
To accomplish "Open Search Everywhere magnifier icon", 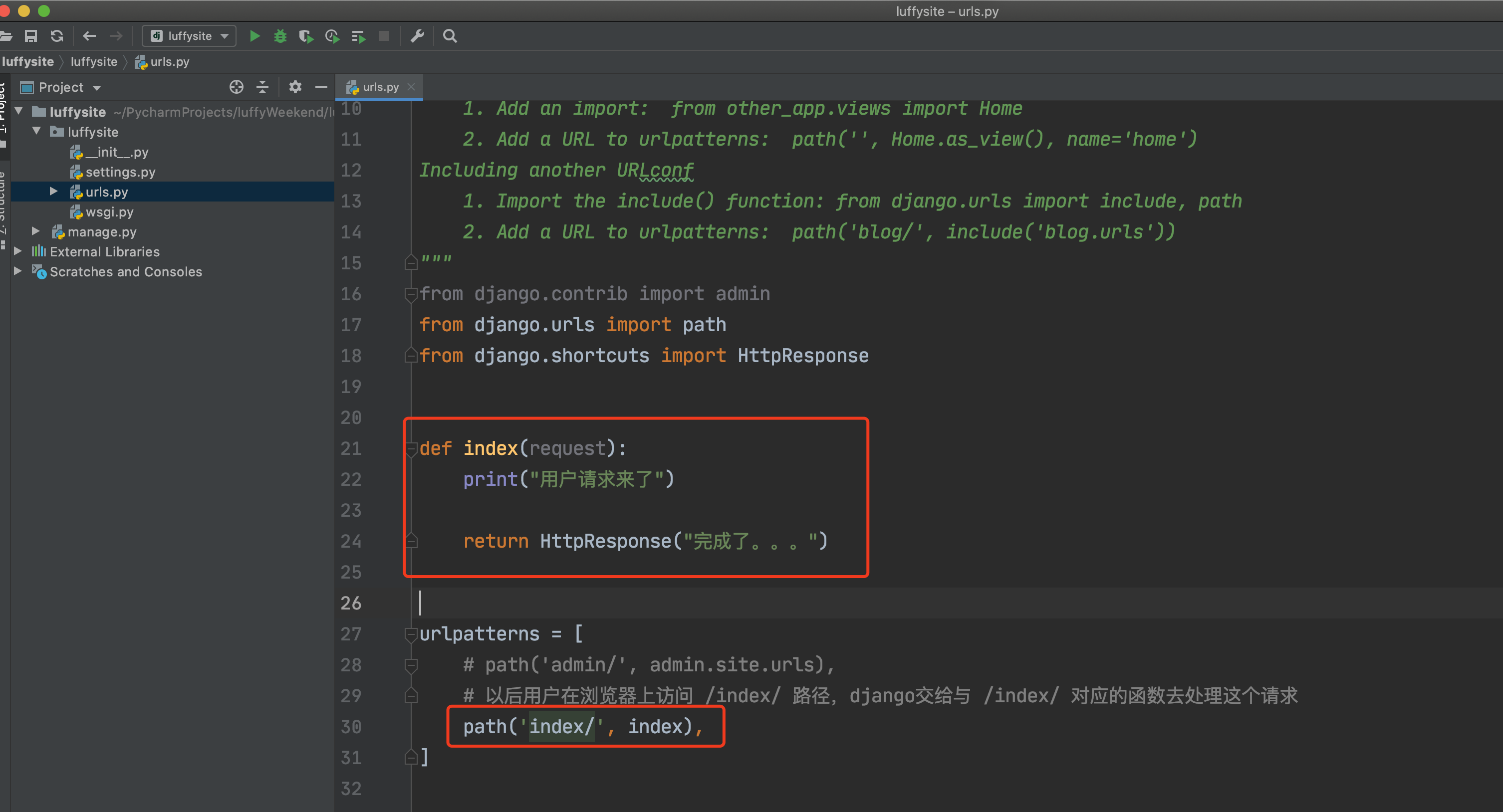I will (x=450, y=36).
